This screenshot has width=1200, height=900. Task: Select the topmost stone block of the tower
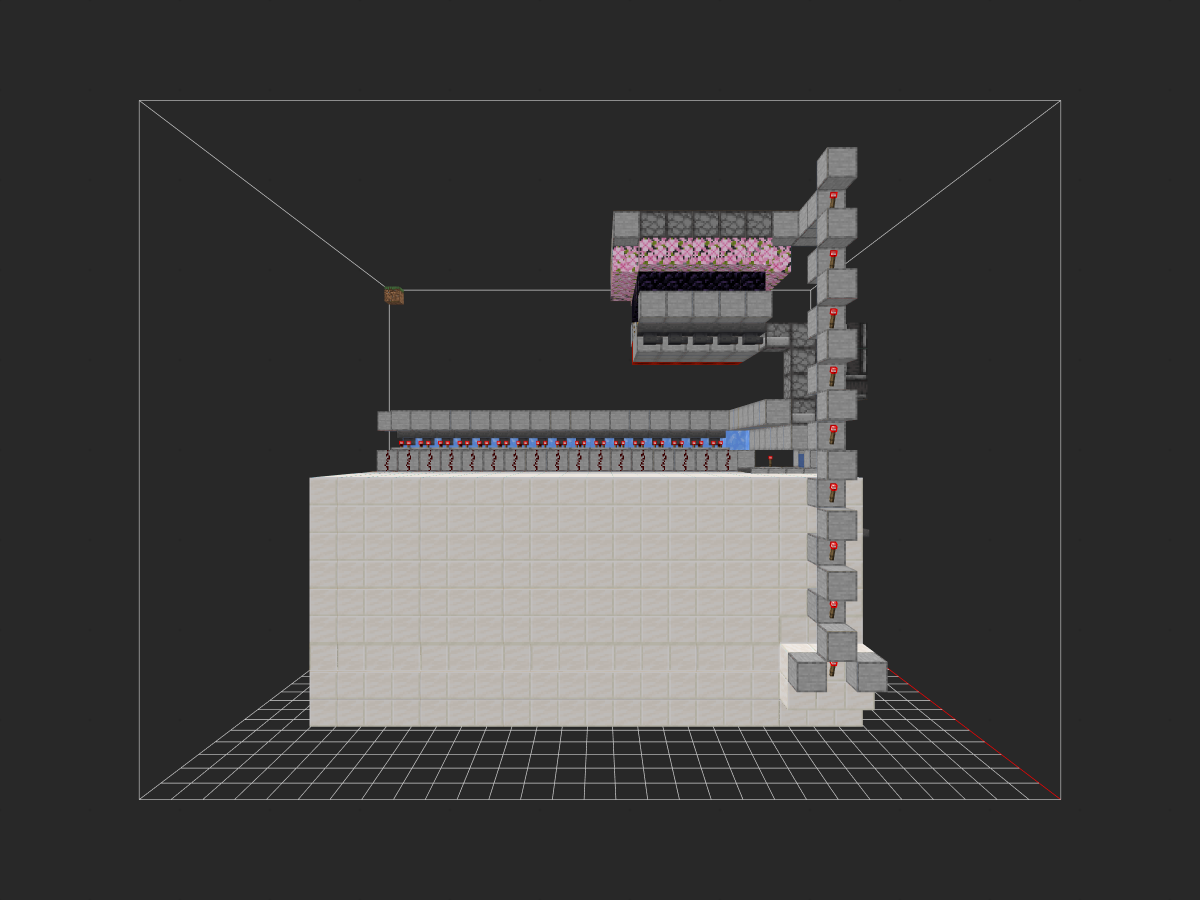[837, 168]
